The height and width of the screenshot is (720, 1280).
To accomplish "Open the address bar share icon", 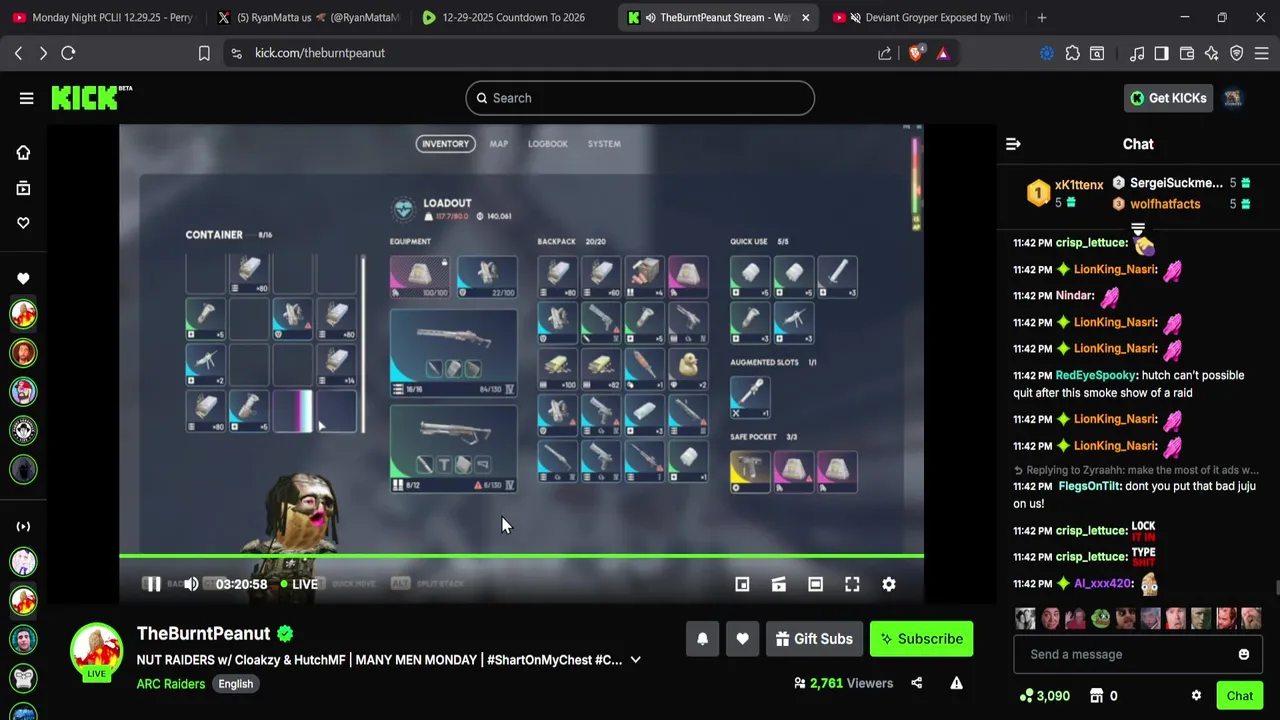I will point(885,53).
